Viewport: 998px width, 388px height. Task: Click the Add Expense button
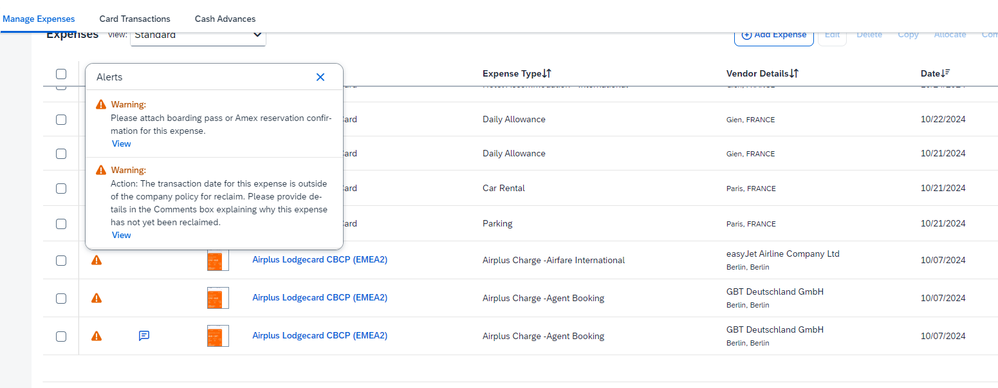774,36
